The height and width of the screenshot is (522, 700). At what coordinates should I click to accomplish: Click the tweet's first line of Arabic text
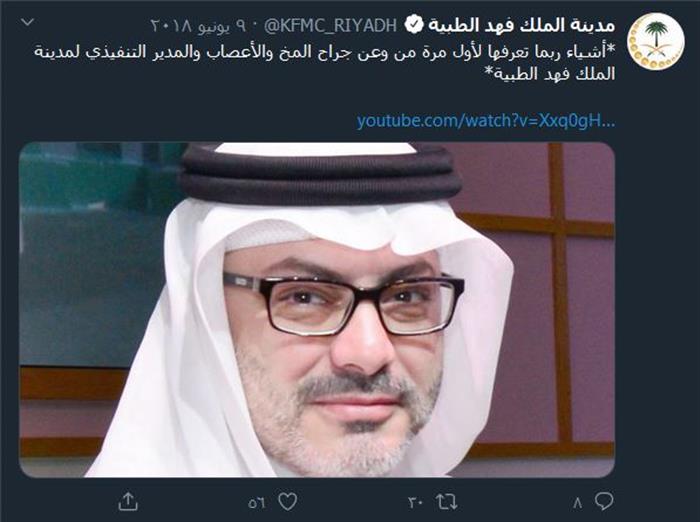(x=325, y=52)
